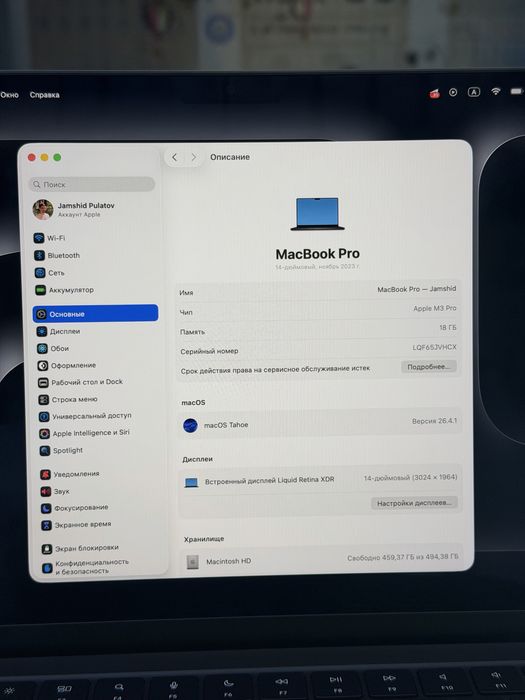Click the red icon in the menu bar
The height and width of the screenshot is (700, 525).
pyautogui.click(x=434, y=93)
